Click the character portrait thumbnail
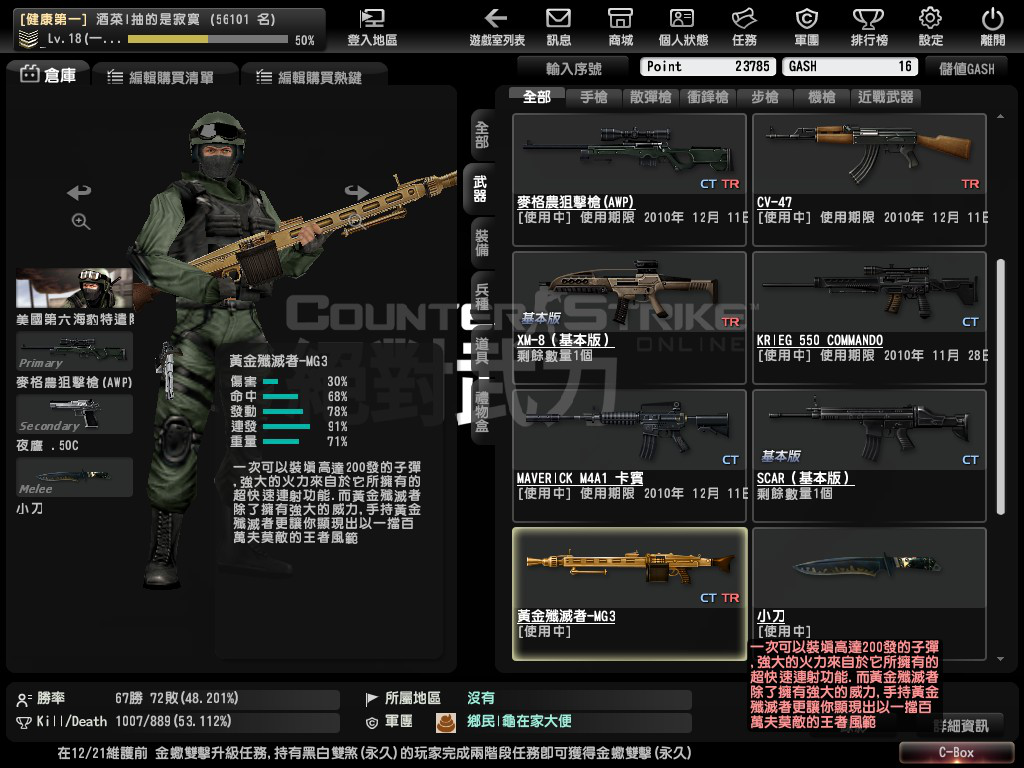Image resolution: width=1024 pixels, height=768 pixels. click(74, 288)
